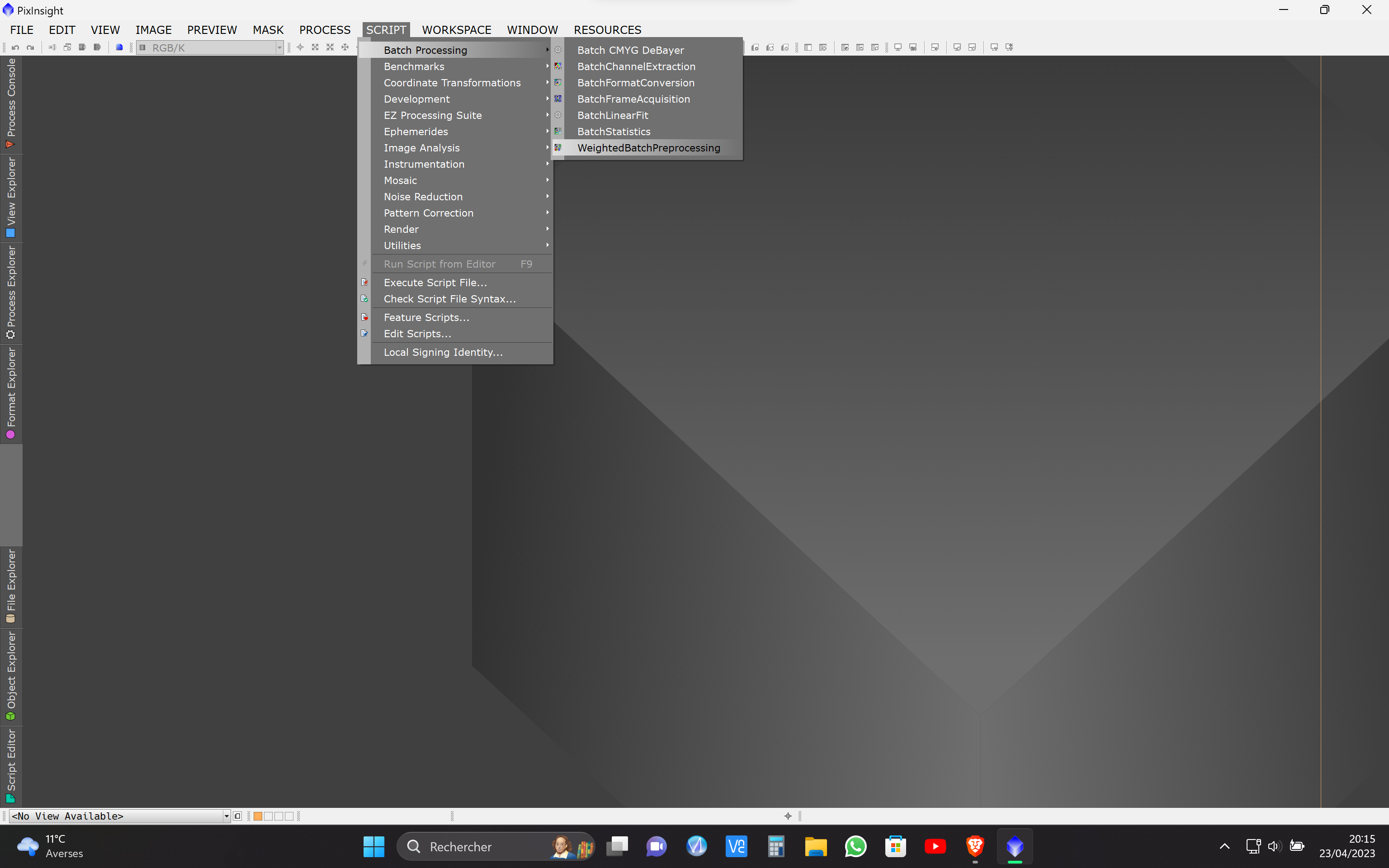Open WeightedBatchPreprocessing script

pyautogui.click(x=648, y=147)
